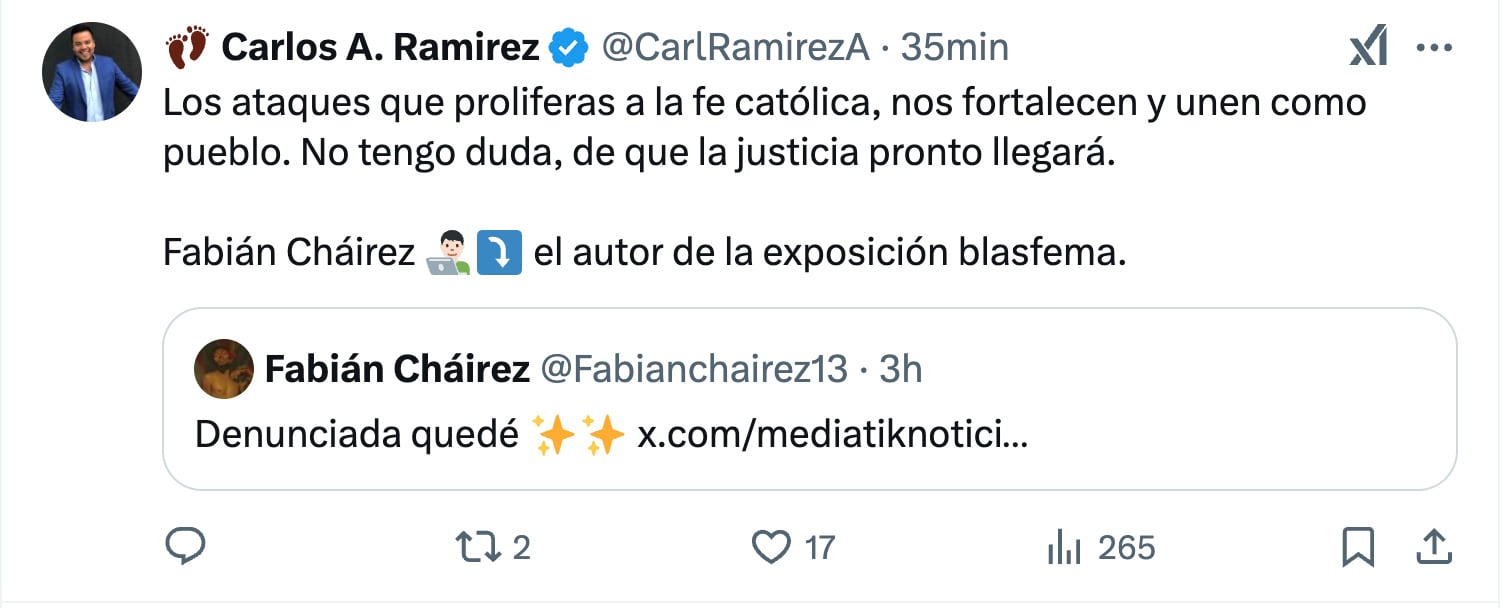This screenshot has height=608, width=1502.
Task: Click the reply speech bubble icon
Action: [x=185, y=546]
